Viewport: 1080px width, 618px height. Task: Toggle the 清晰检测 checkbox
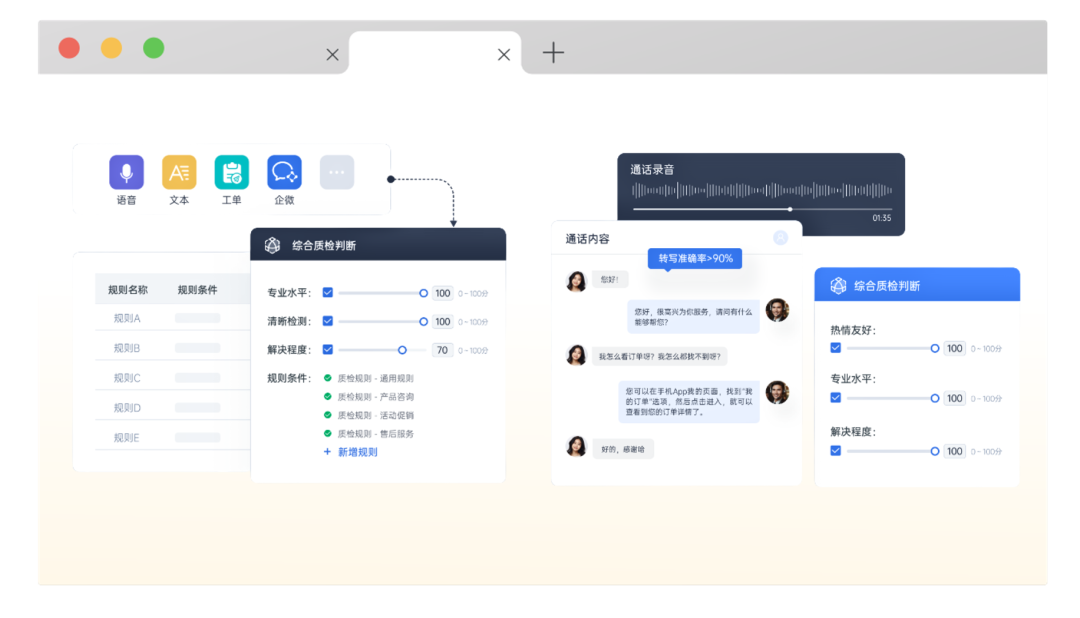click(x=328, y=321)
